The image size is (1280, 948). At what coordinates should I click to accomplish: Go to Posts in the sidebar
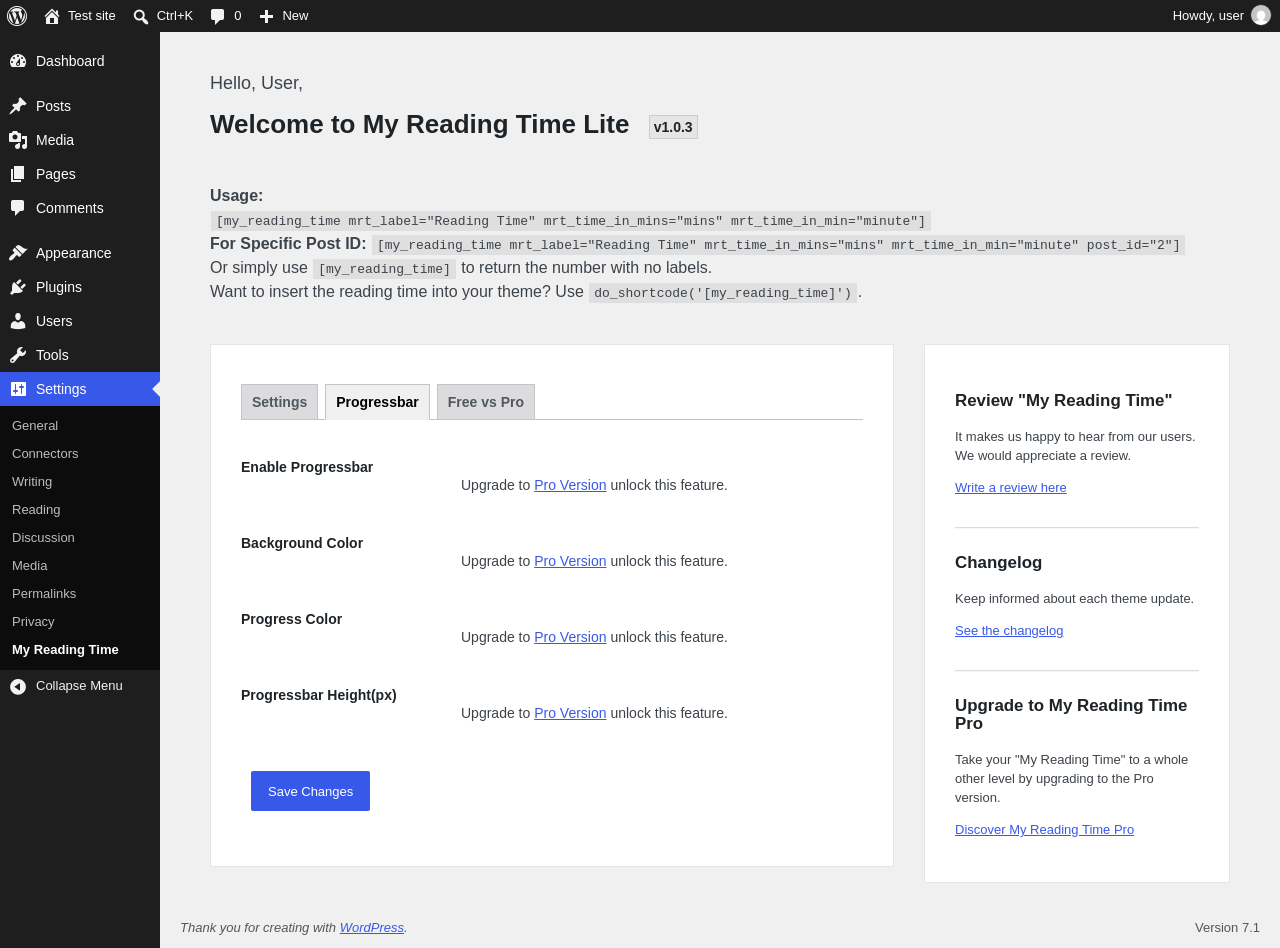pos(80,106)
